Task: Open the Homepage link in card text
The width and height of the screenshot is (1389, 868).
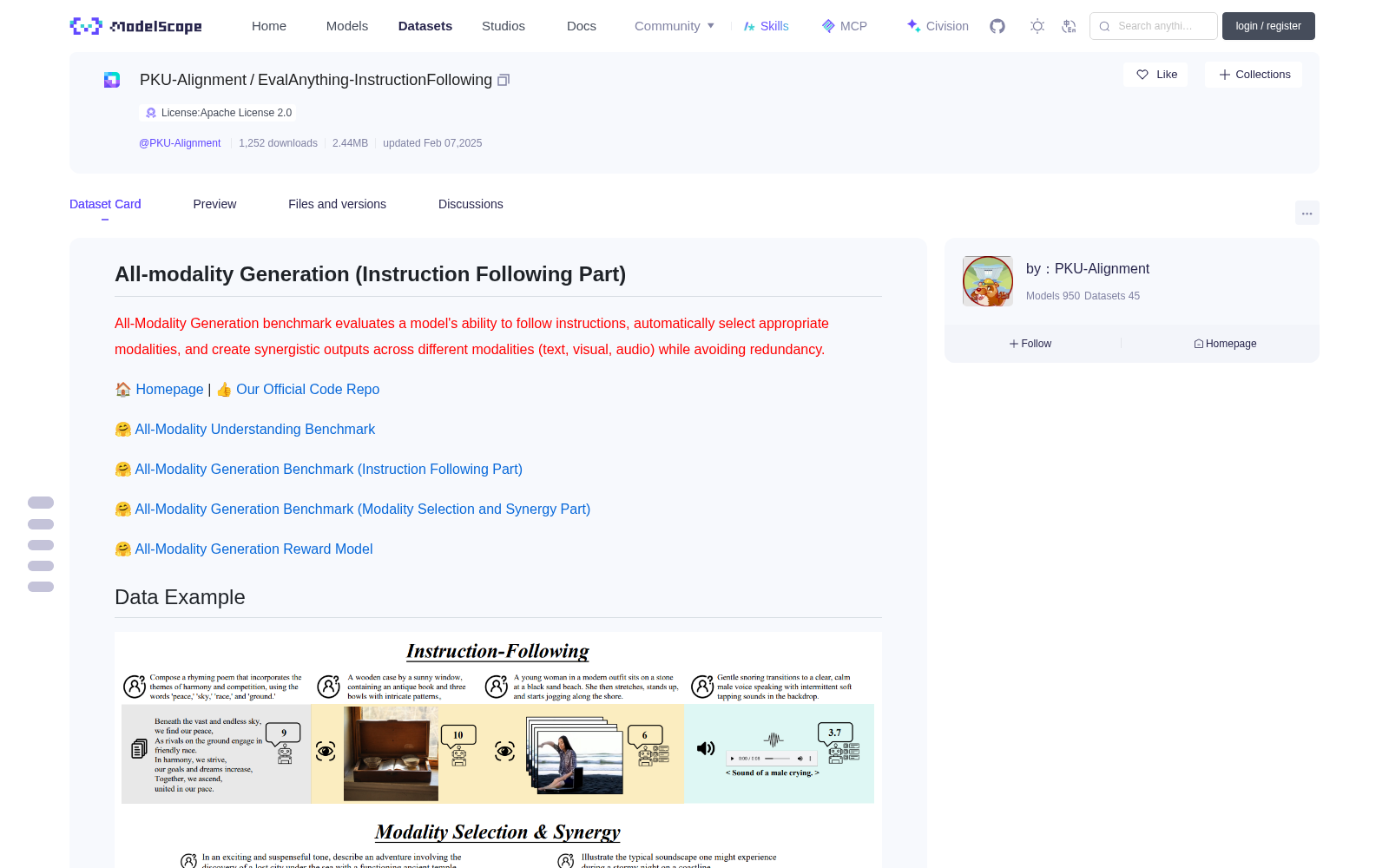Action: click(x=169, y=390)
